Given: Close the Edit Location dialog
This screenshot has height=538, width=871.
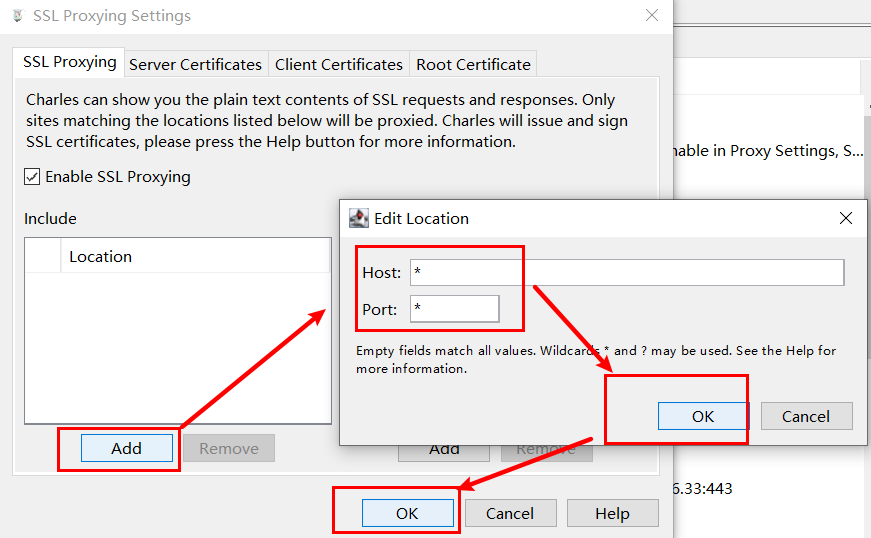Looking at the screenshot, I should (845, 218).
